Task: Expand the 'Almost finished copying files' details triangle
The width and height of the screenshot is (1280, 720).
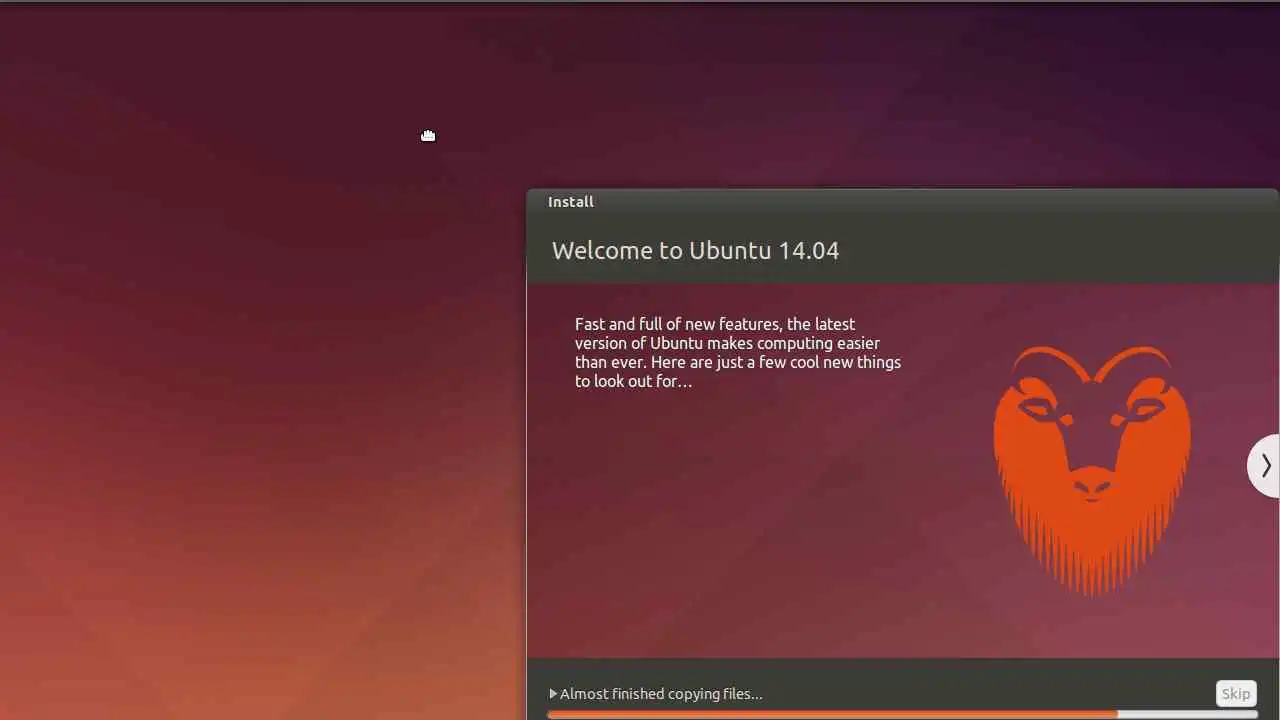Action: [x=553, y=694]
